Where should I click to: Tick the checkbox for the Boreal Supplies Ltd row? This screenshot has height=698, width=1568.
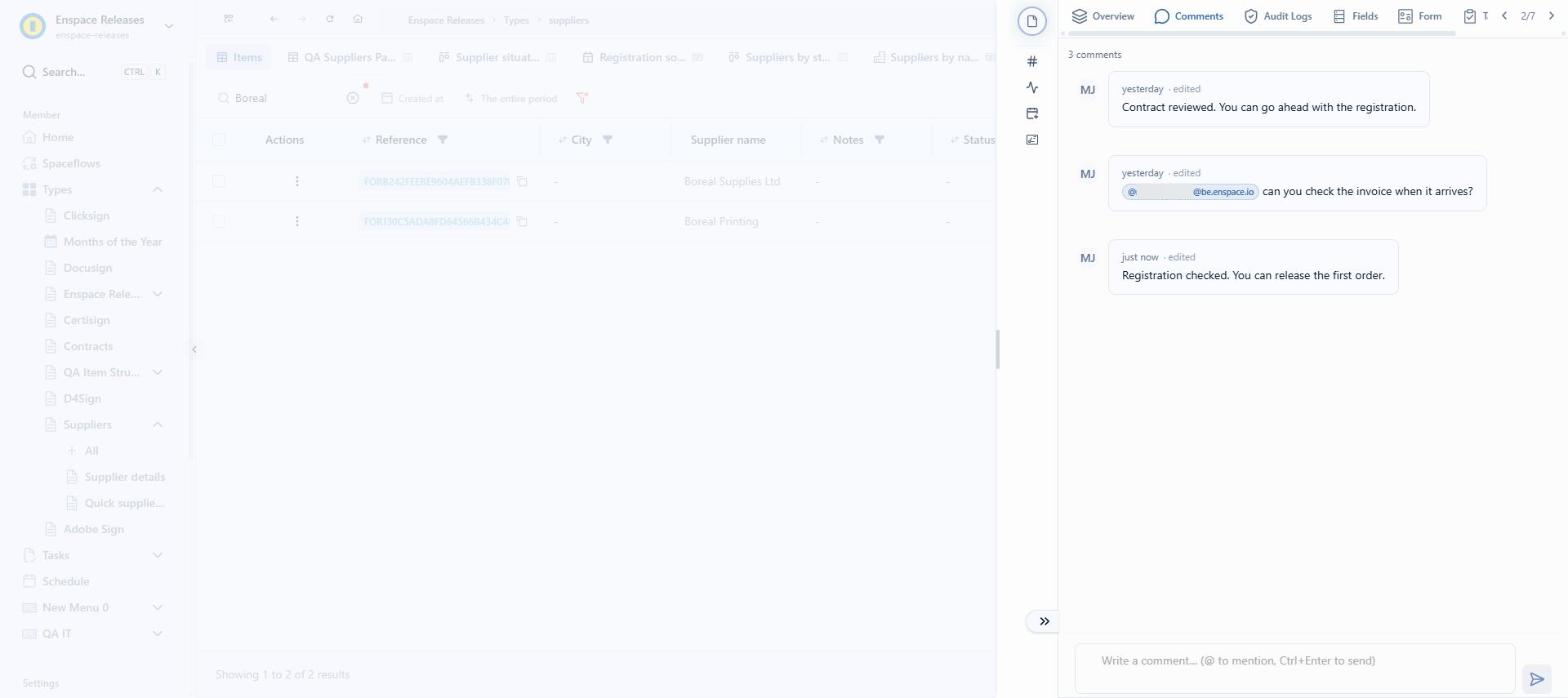click(219, 181)
